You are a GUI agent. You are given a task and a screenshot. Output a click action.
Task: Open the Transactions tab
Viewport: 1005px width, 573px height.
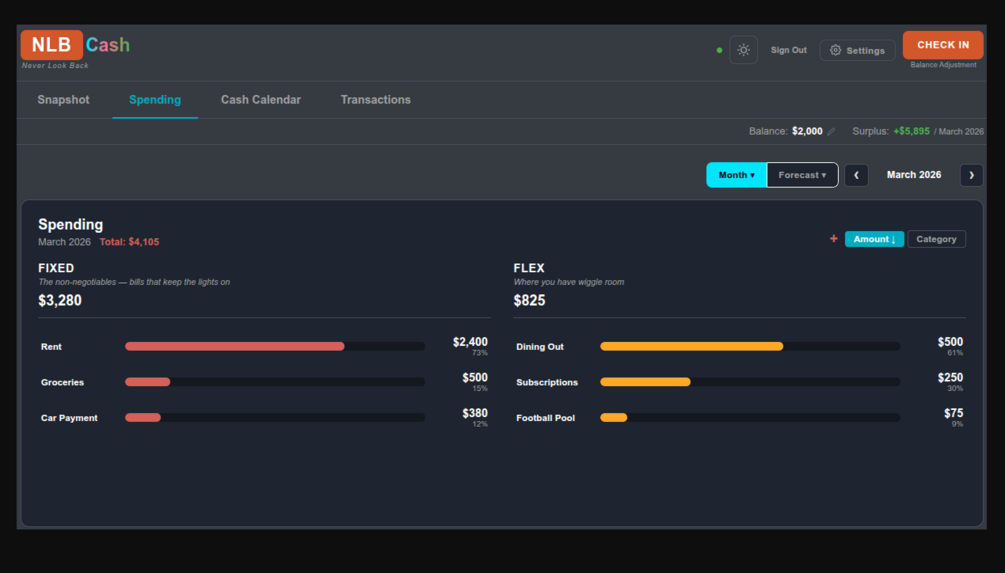click(x=376, y=100)
